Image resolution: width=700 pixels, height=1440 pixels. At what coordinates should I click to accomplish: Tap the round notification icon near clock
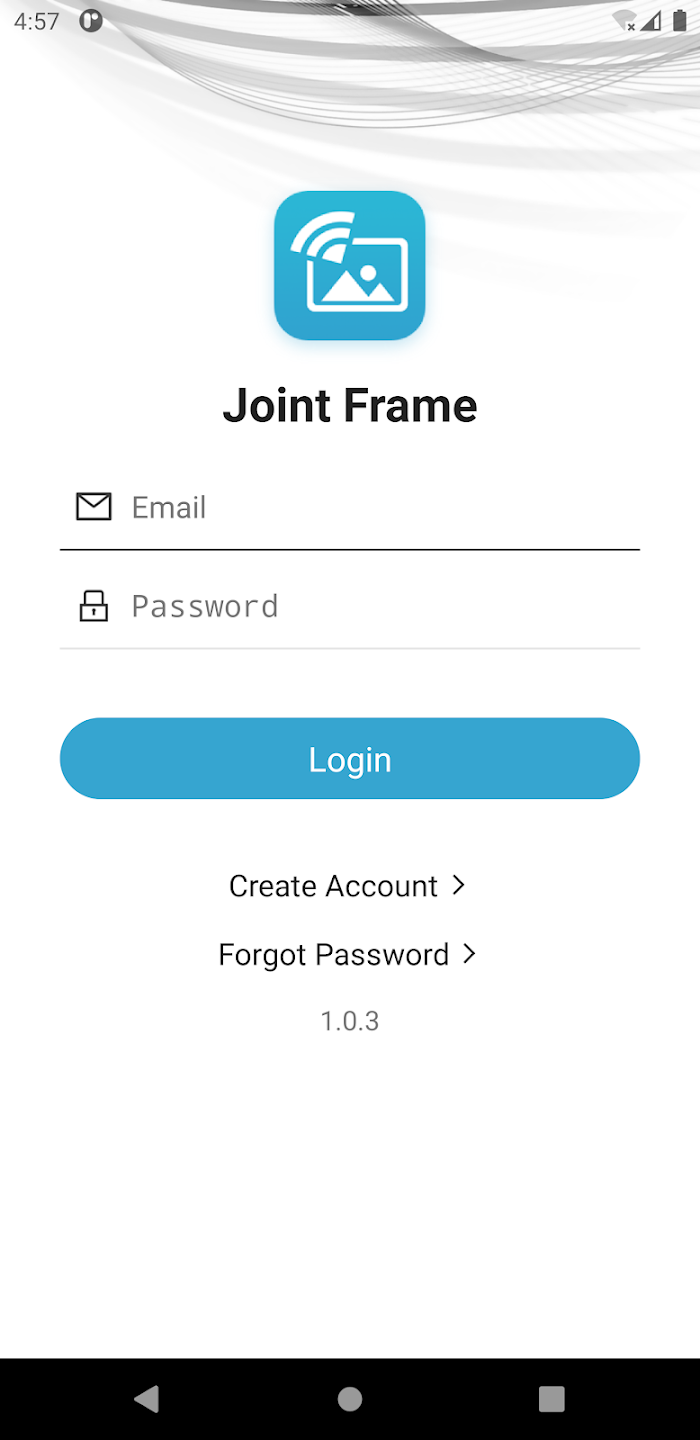pyautogui.click(x=91, y=21)
